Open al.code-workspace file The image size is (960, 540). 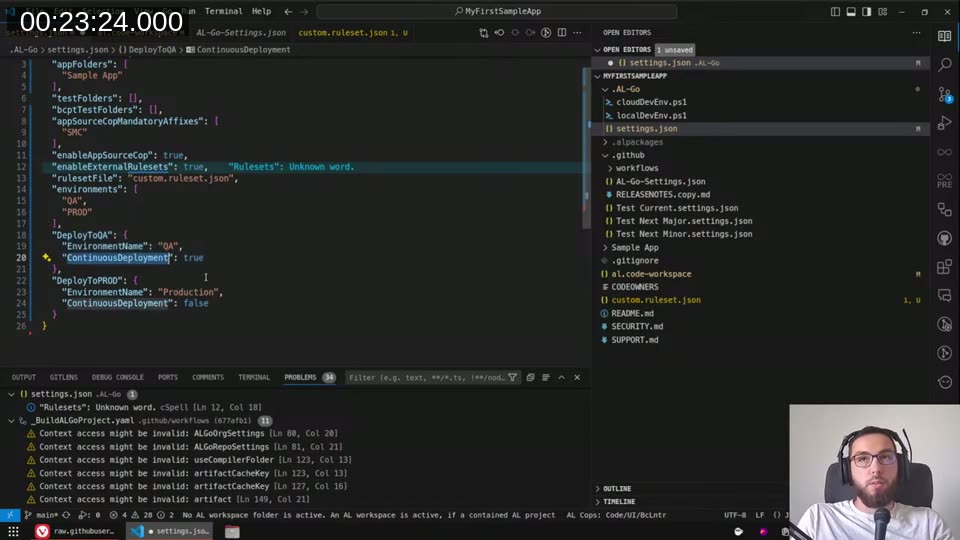[x=651, y=274]
